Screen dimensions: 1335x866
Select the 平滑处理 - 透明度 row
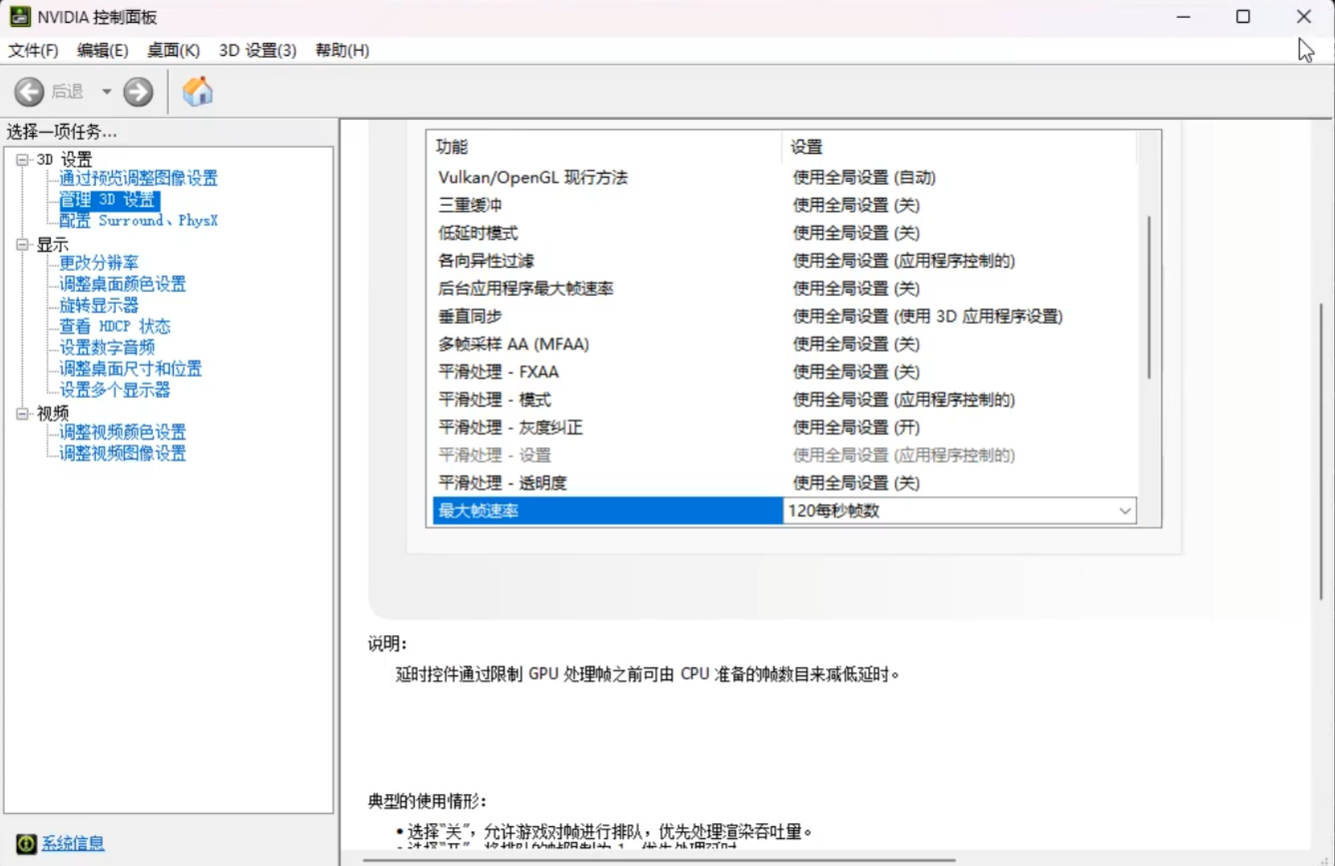coord(785,483)
